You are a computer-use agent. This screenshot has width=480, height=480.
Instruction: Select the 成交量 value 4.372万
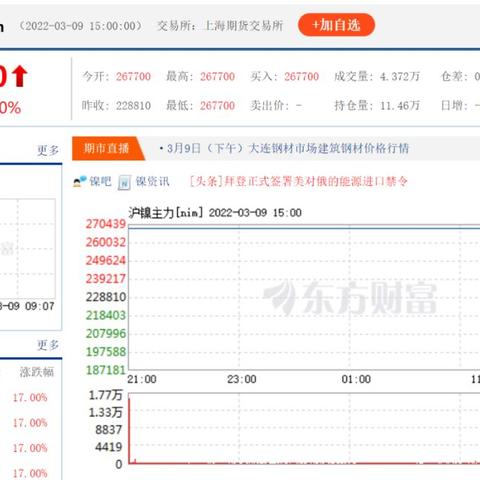[x=400, y=77]
